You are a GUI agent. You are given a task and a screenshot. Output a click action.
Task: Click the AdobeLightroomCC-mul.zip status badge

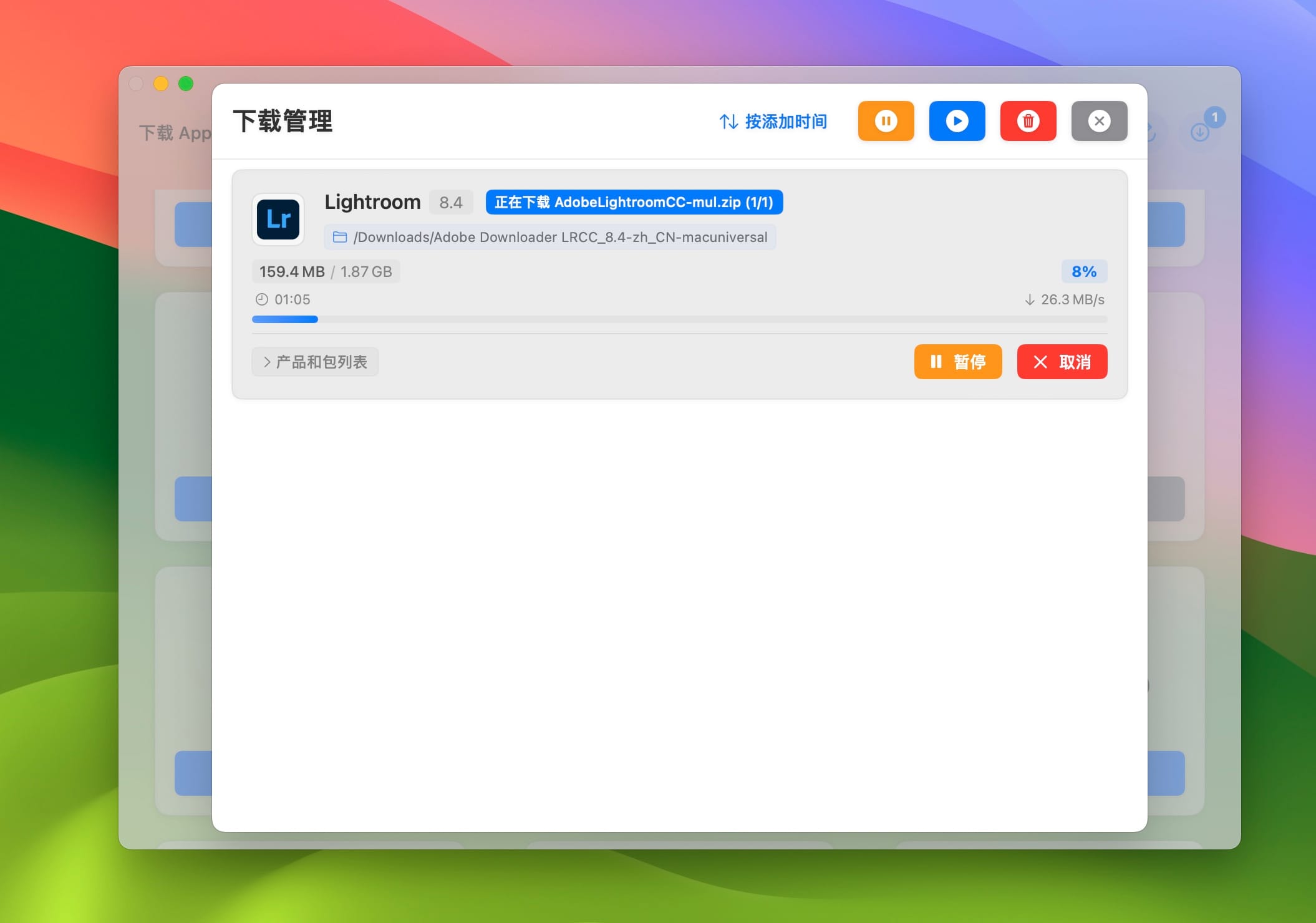(x=635, y=201)
